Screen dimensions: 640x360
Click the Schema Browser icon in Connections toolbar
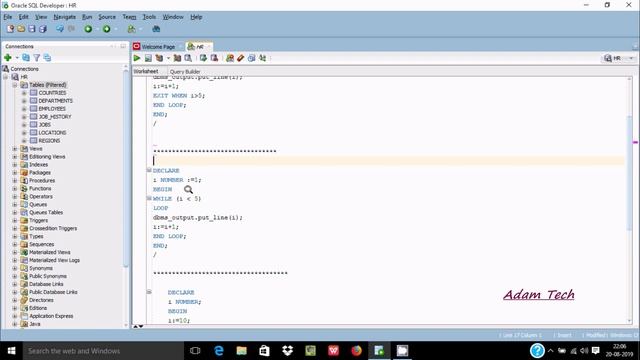point(47,58)
